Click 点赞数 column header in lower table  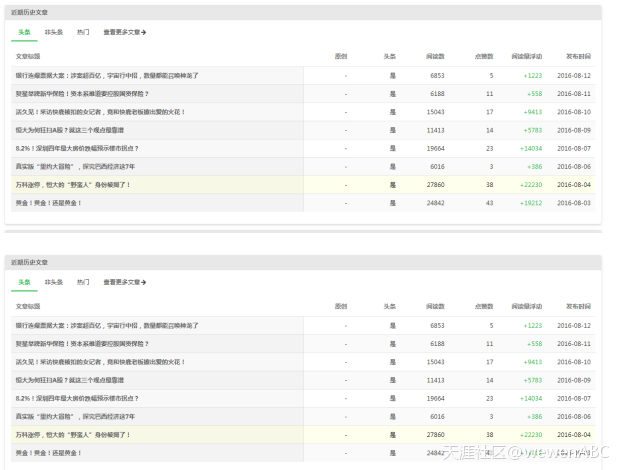483,306
